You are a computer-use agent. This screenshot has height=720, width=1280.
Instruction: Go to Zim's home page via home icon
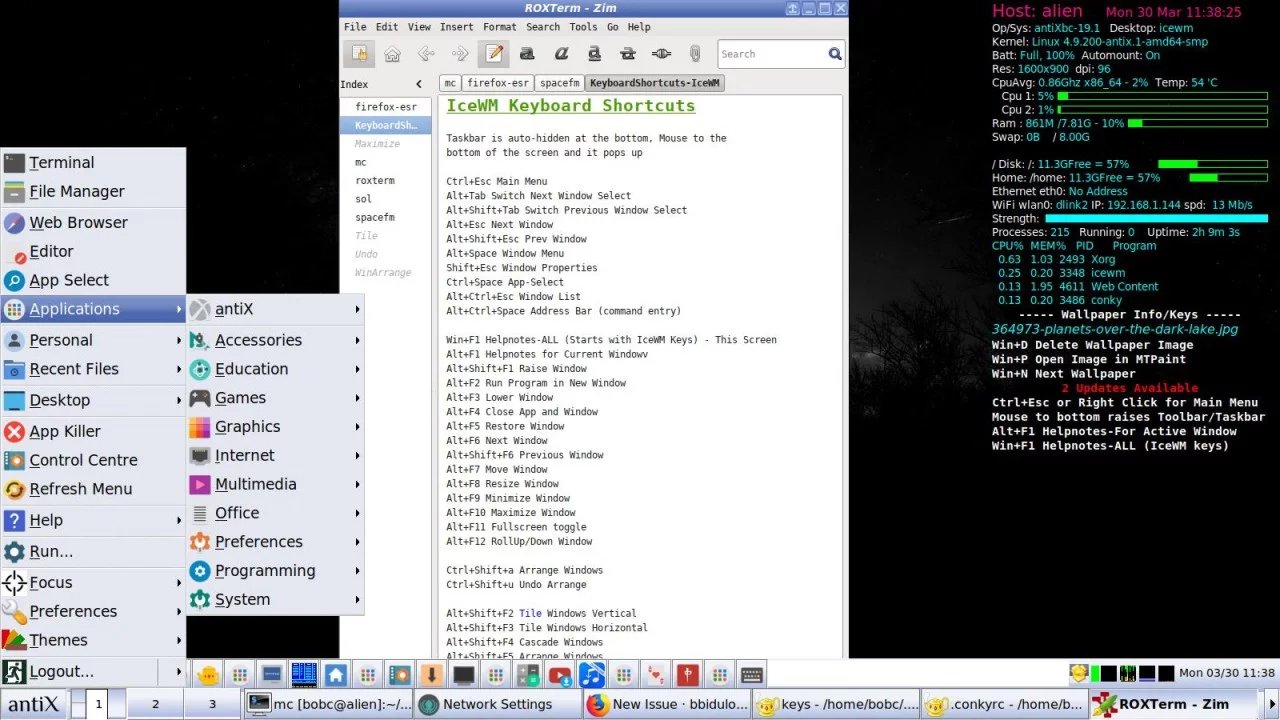[x=392, y=54]
